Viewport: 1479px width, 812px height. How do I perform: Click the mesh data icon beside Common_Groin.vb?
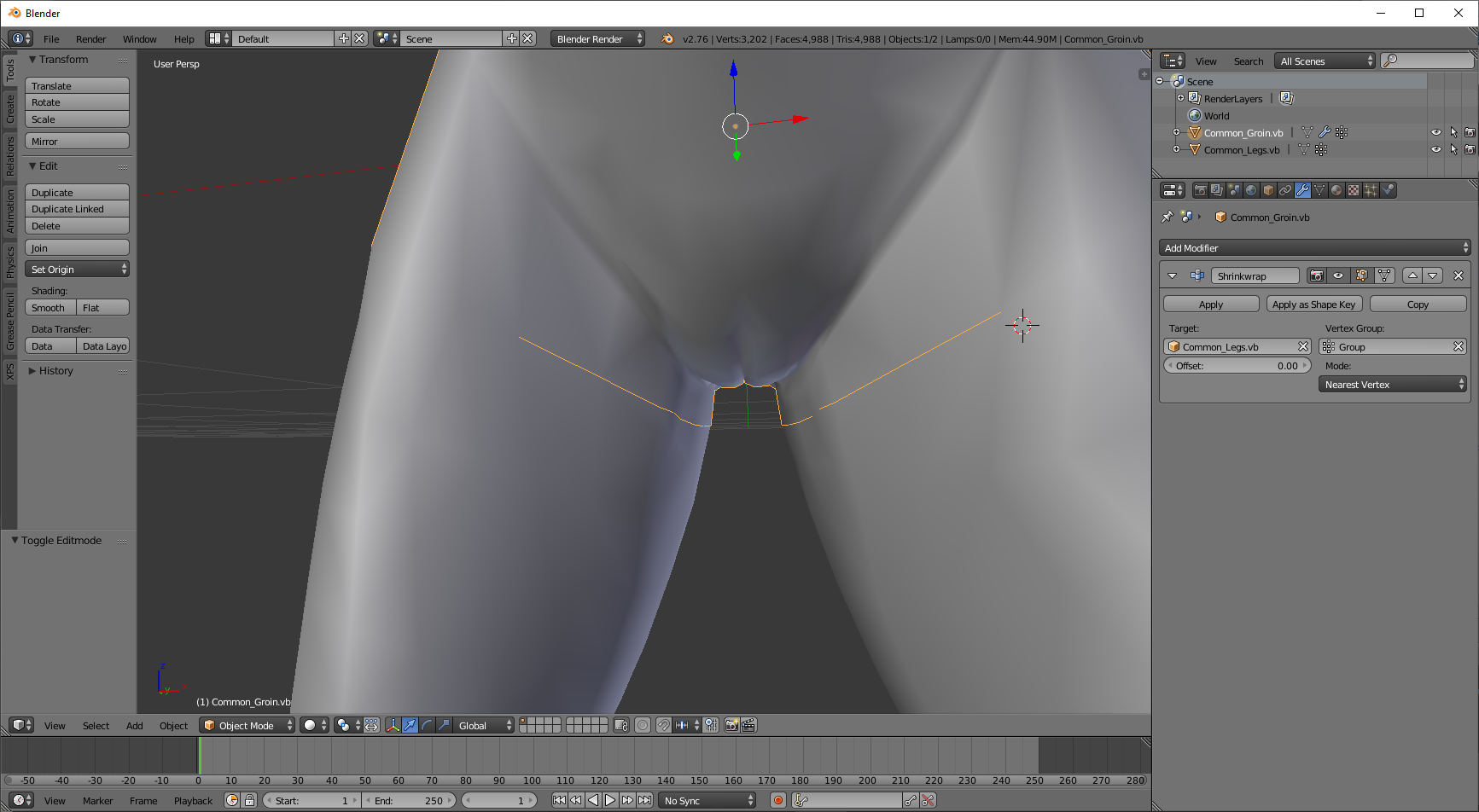click(x=1307, y=132)
